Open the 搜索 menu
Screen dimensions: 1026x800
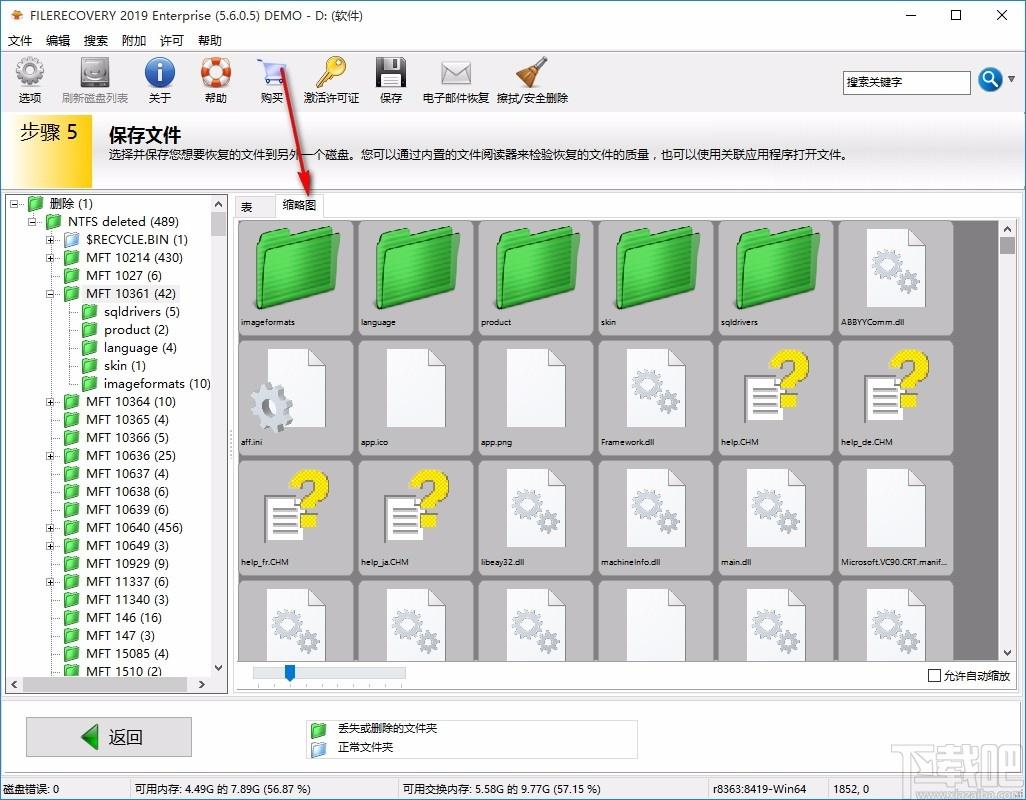click(96, 41)
